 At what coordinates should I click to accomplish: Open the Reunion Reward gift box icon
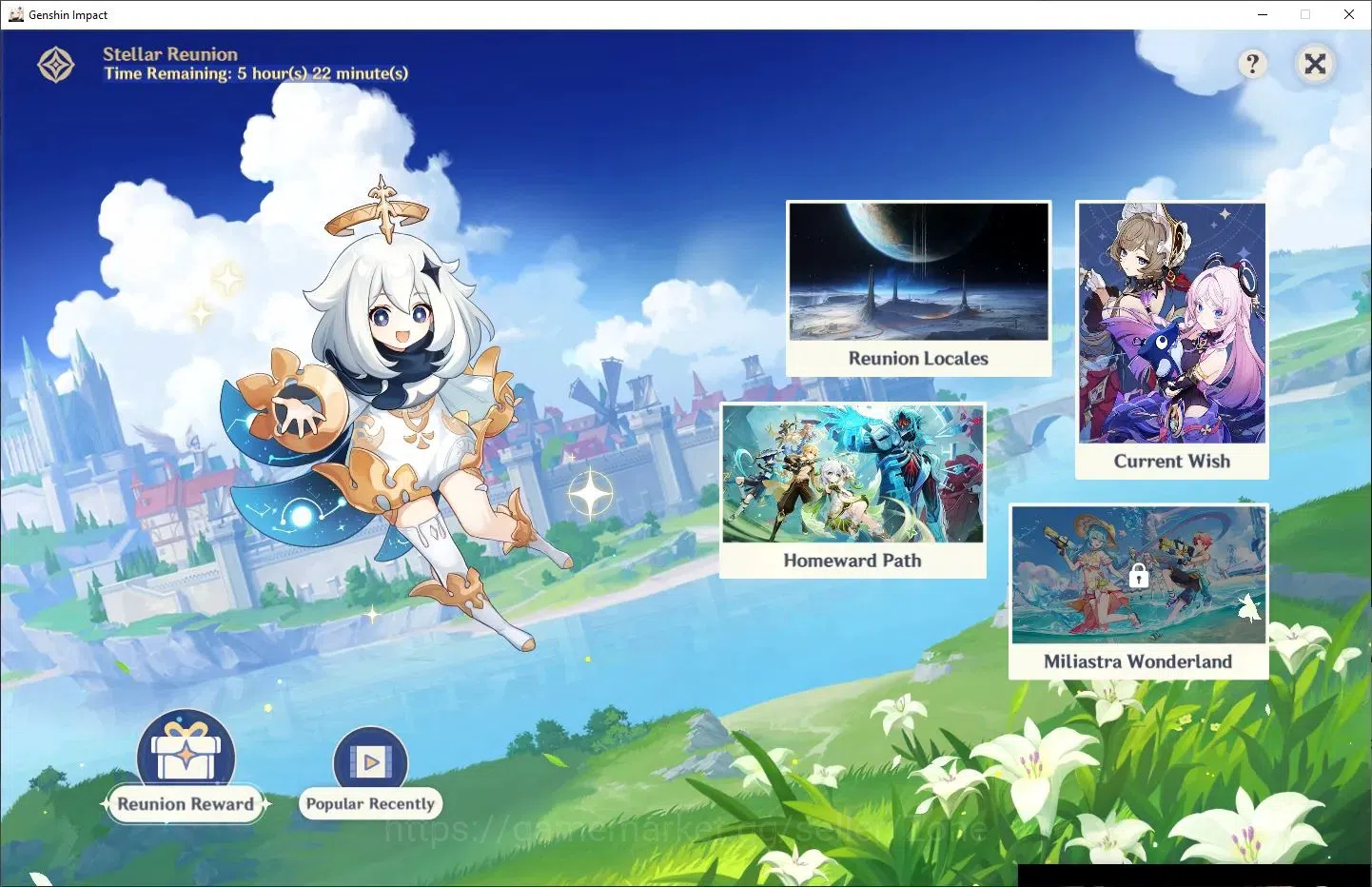[186, 750]
